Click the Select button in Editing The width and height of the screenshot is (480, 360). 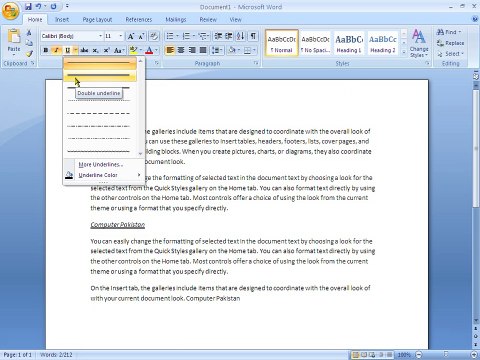tap(450, 54)
